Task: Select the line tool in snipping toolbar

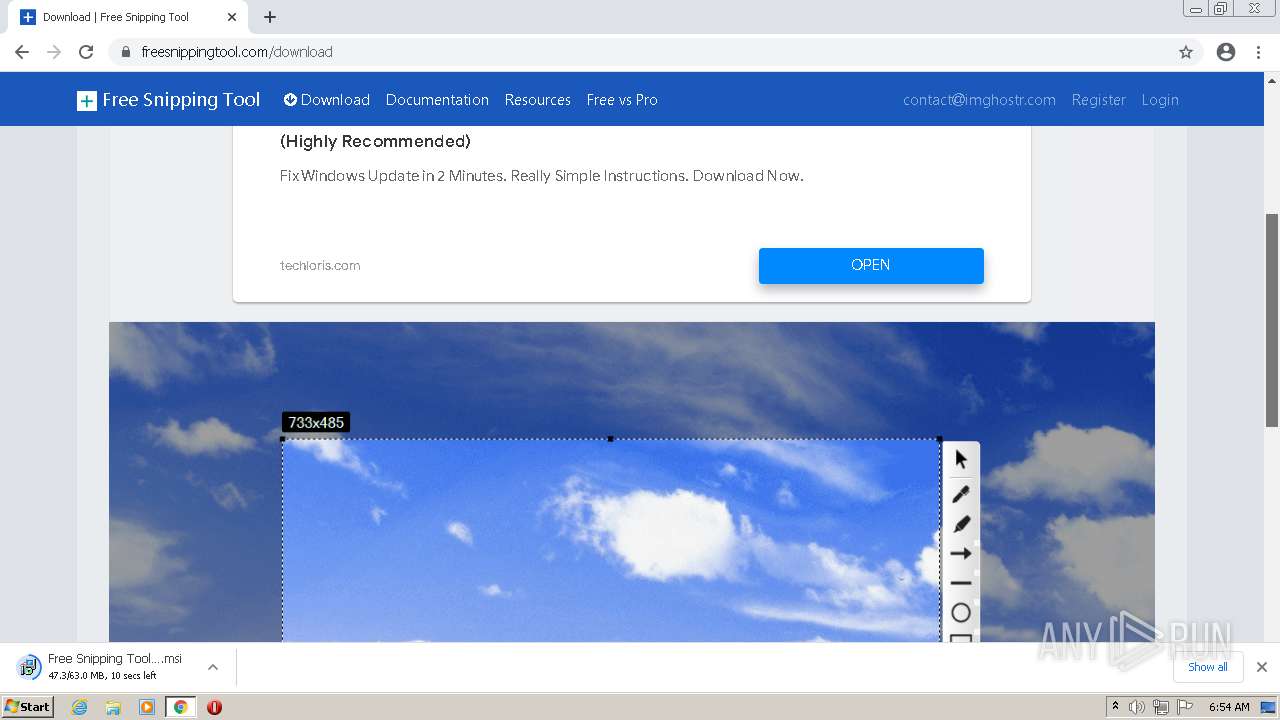Action: pos(961,583)
